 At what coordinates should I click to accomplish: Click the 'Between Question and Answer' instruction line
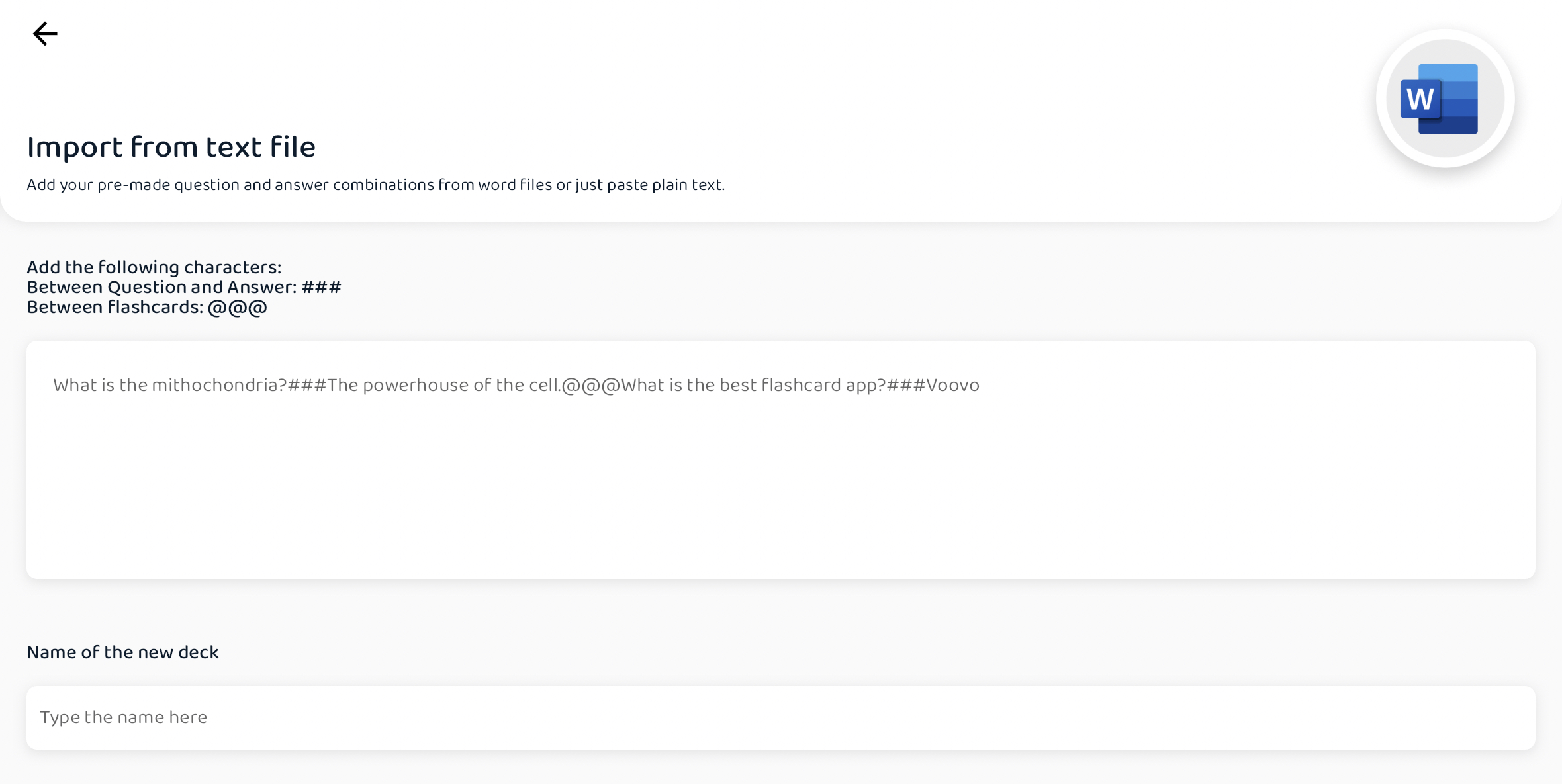(x=184, y=287)
